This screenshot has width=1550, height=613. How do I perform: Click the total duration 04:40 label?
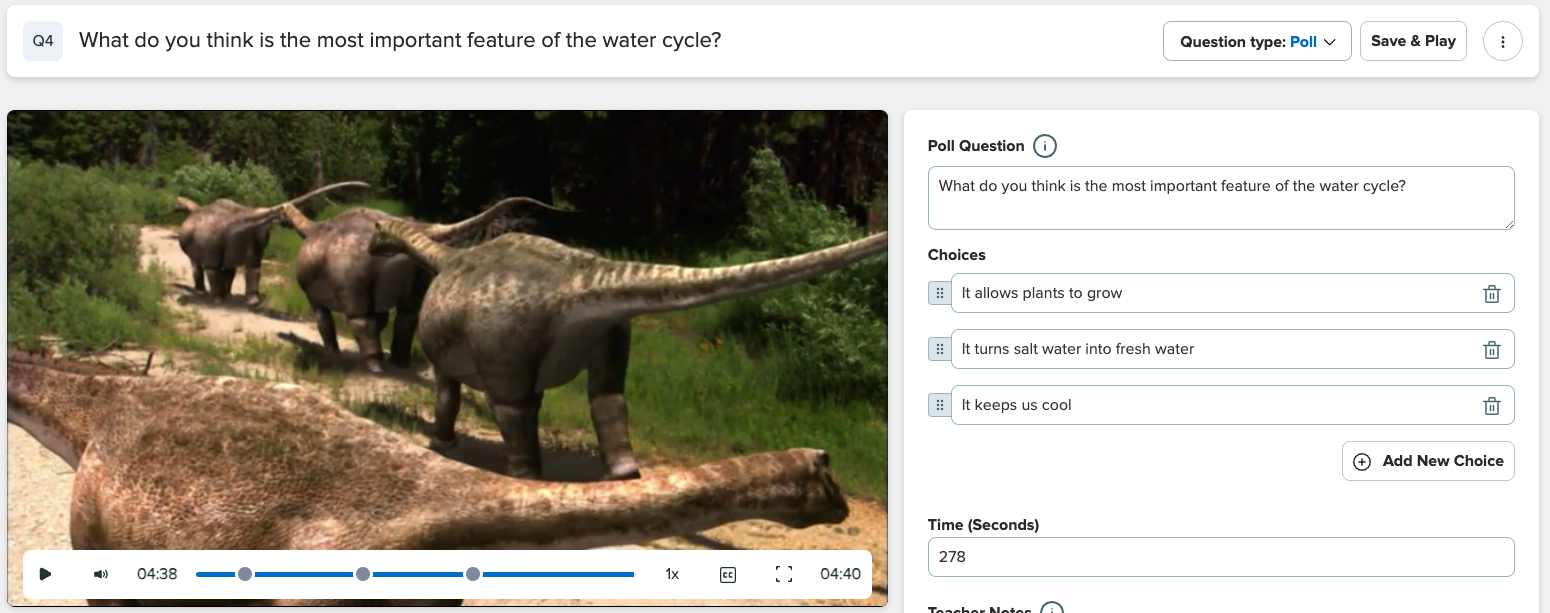840,574
